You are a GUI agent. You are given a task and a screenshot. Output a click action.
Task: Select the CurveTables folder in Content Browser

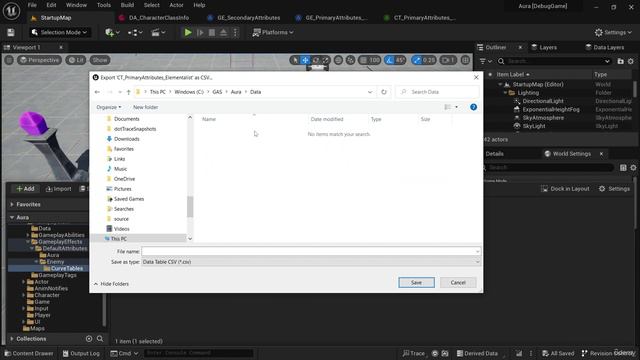pyautogui.click(x=67, y=268)
